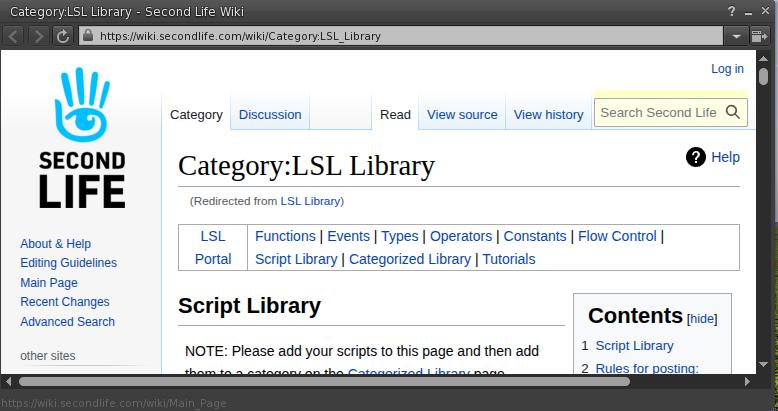Image resolution: width=778 pixels, height=411 pixels.
Task: Click the Log in link
Action: tap(727, 69)
